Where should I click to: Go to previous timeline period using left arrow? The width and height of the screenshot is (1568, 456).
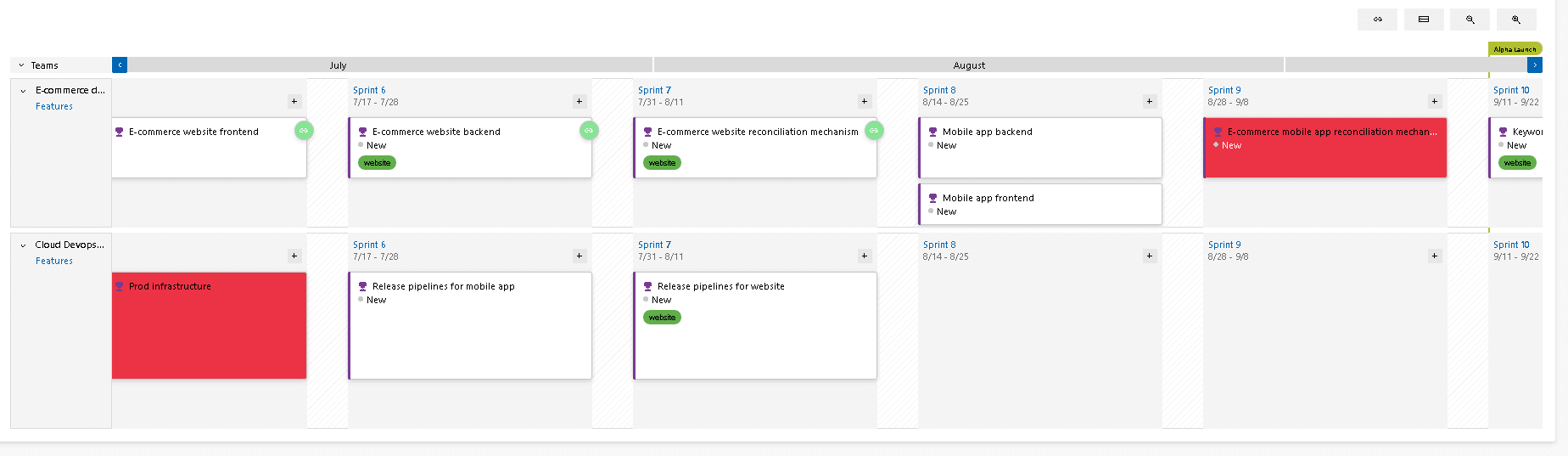tap(120, 65)
